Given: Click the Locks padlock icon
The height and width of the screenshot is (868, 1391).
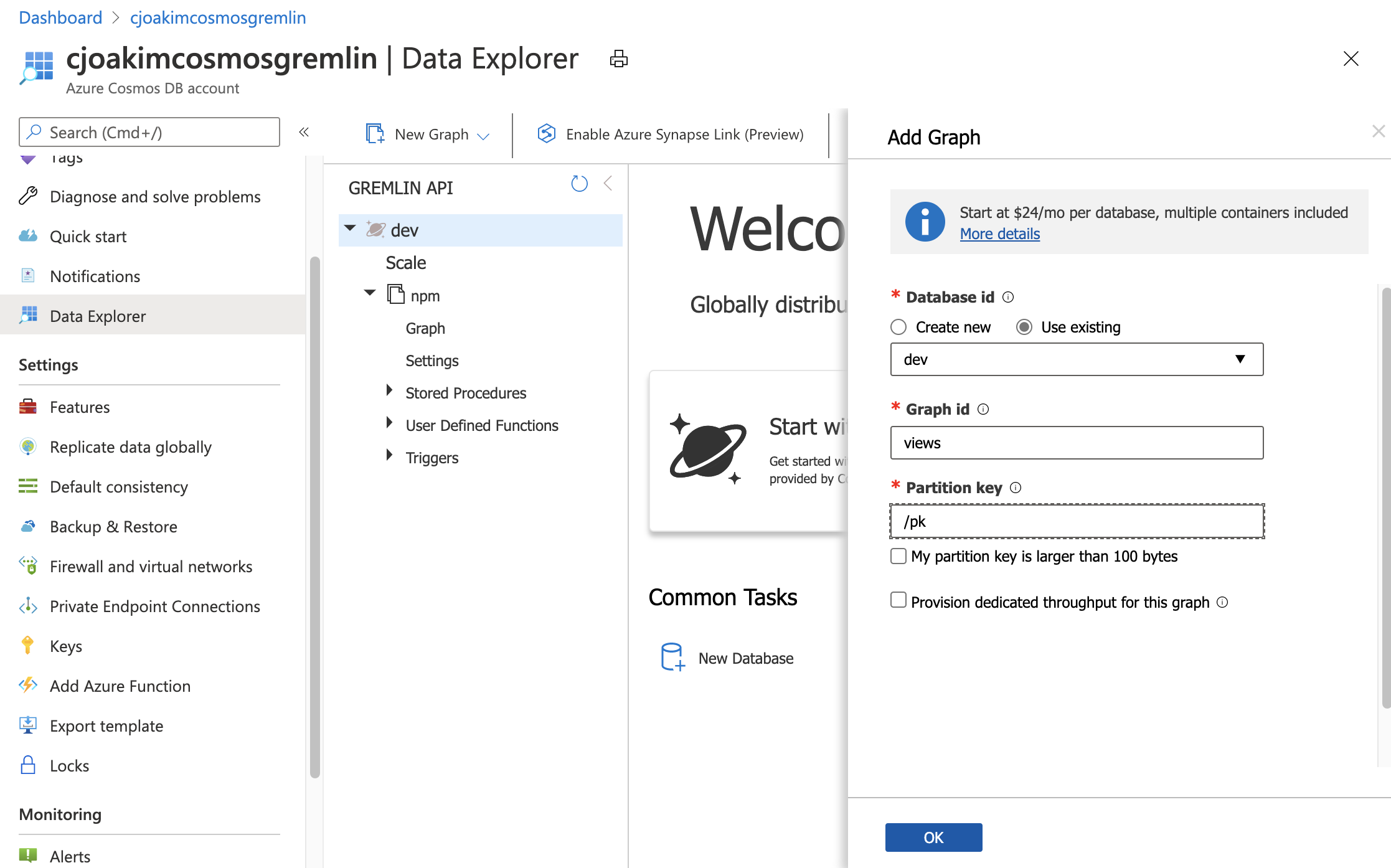Looking at the screenshot, I should click(28, 765).
